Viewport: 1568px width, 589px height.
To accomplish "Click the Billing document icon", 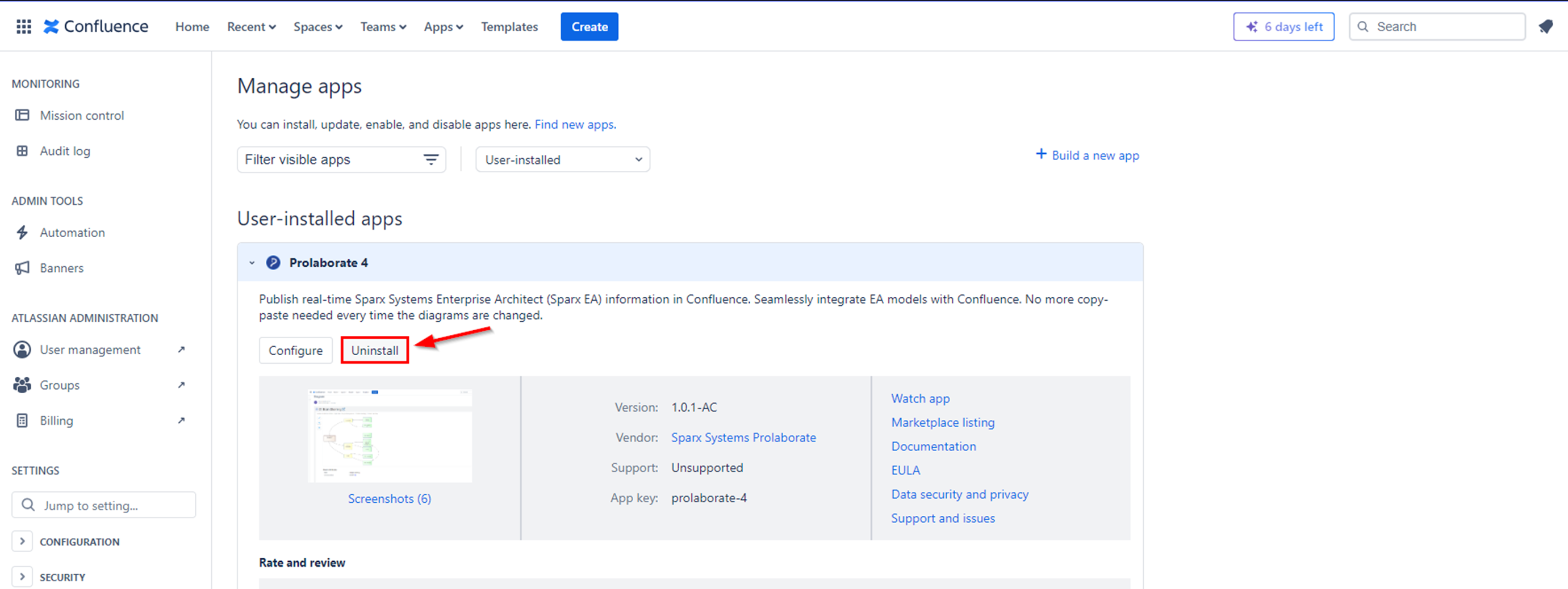I will pyautogui.click(x=23, y=420).
